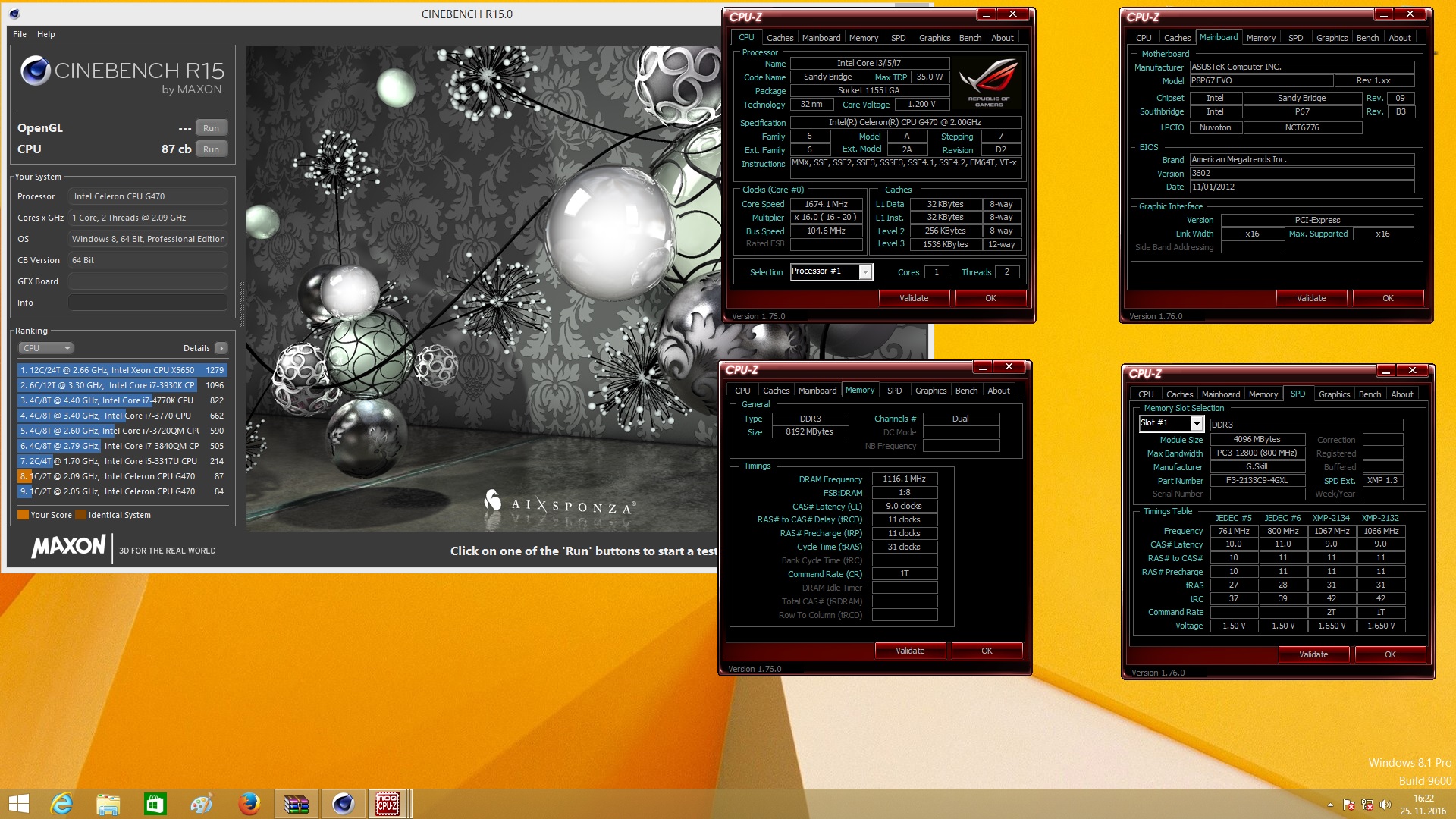
Task: Click the panel splitter handle beside render
Action: click(242, 303)
